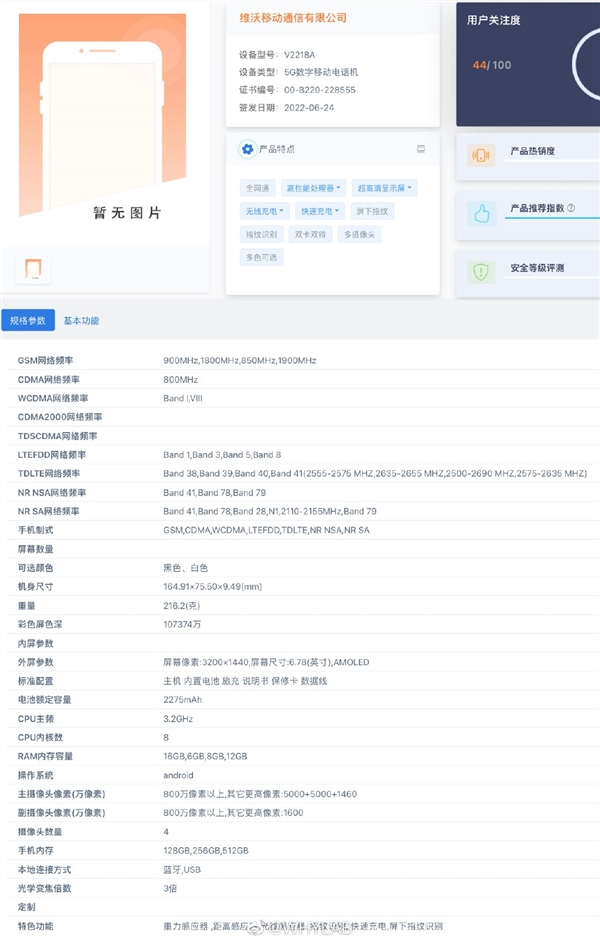The height and width of the screenshot is (941, 600).
Task: Open the 基本功能 tab
Action: click(x=81, y=321)
